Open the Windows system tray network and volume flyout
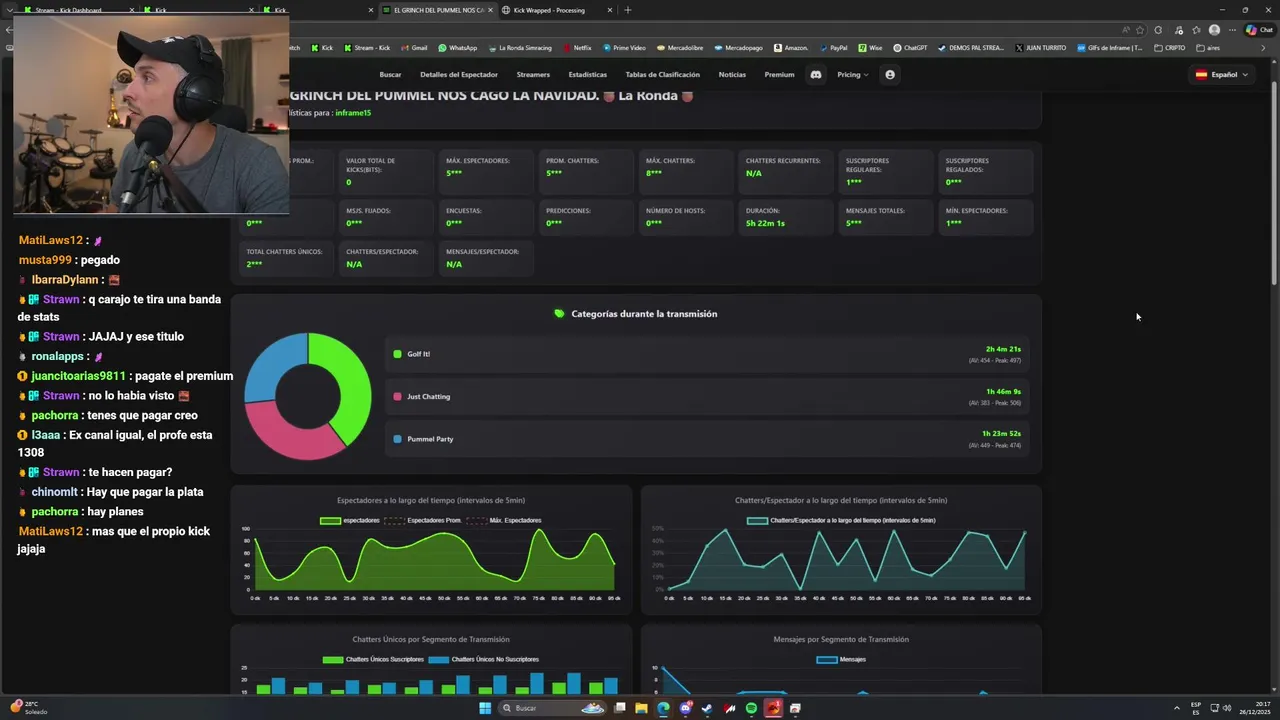This screenshot has width=1280, height=720. (1220, 708)
